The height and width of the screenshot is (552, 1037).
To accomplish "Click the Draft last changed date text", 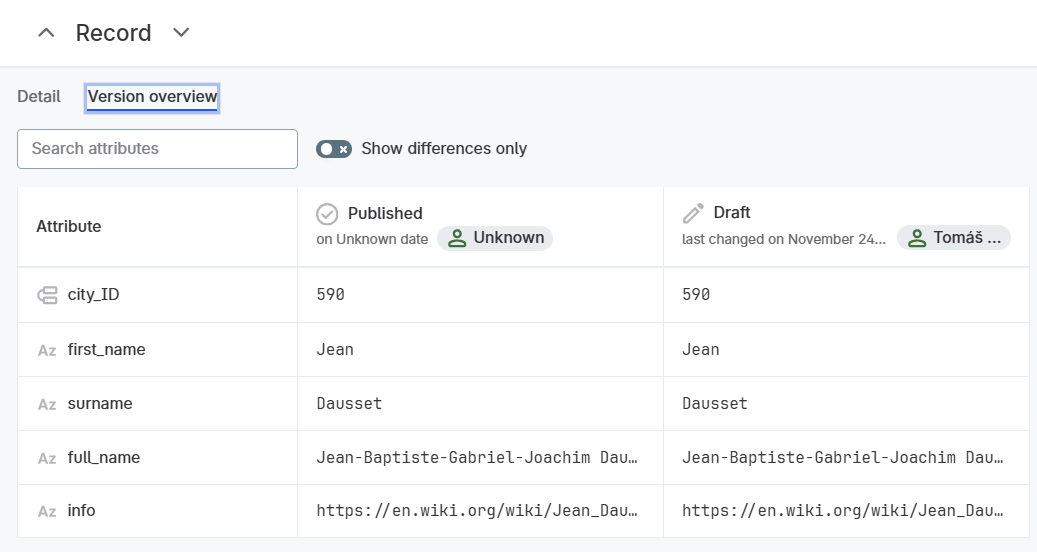I will tap(784, 240).
